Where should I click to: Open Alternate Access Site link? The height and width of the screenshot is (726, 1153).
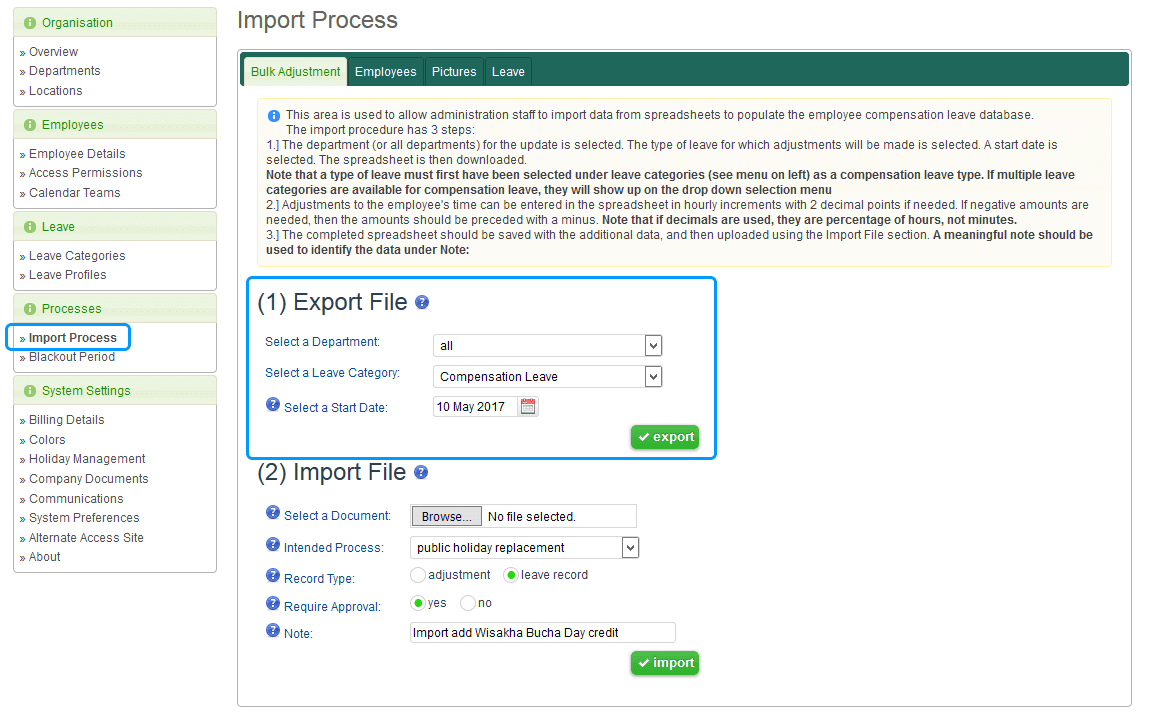click(x=86, y=538)
